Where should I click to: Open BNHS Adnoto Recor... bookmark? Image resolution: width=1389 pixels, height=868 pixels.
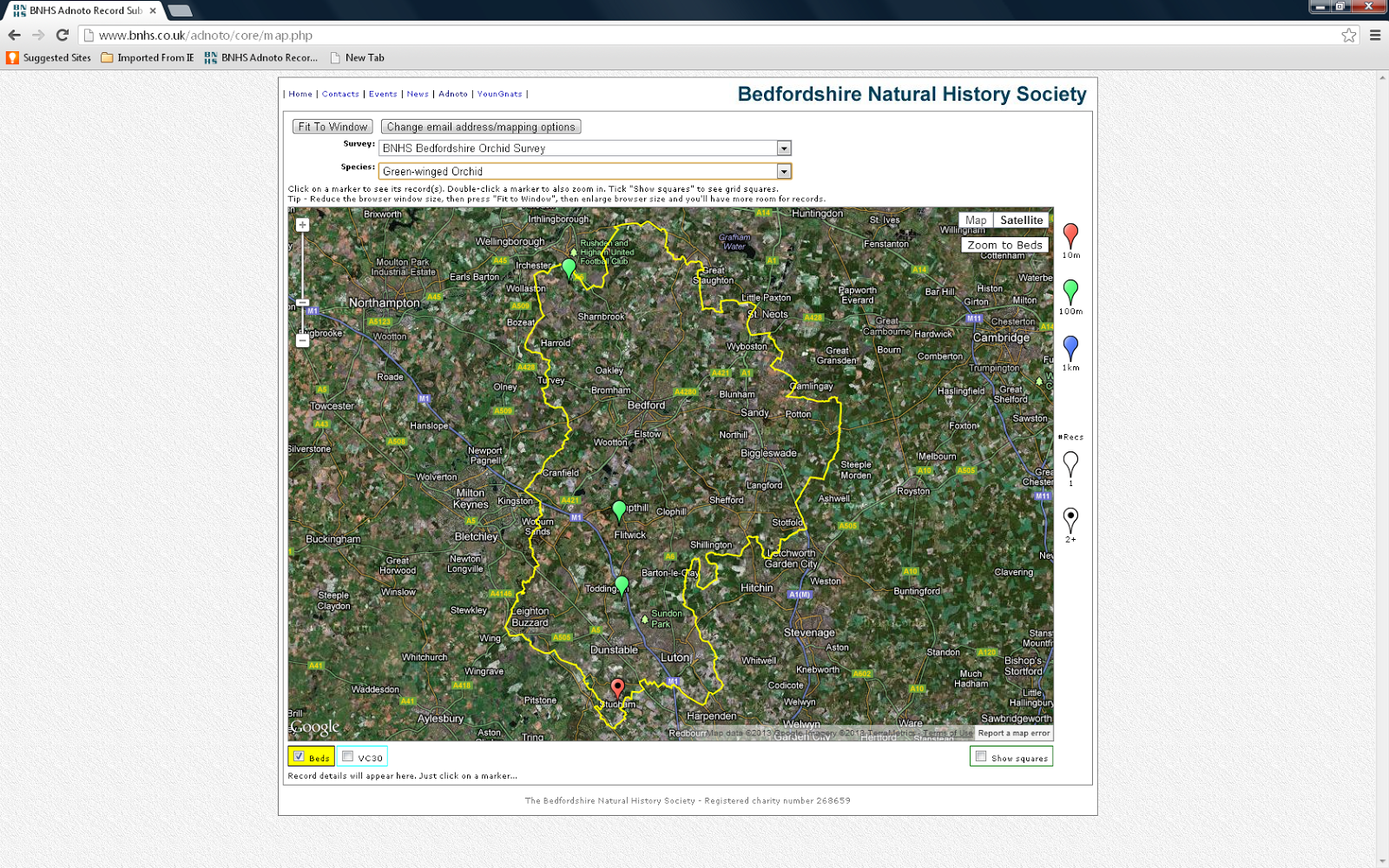click(x=261, y=57)
